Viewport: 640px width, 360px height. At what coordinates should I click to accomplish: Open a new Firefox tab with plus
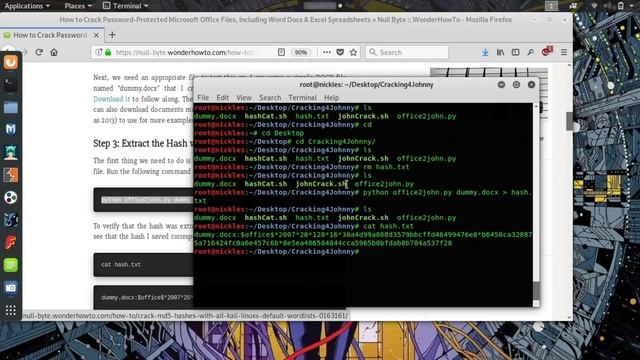pos(112,35)
